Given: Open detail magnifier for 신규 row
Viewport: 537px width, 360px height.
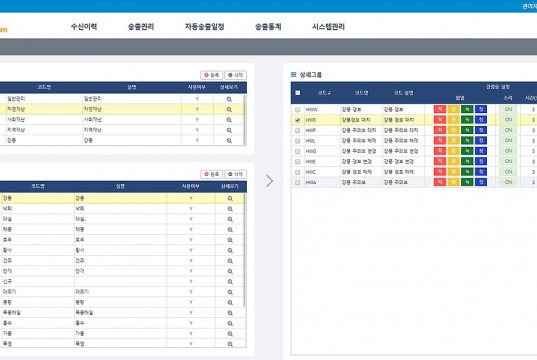Looking at the screenshot, I should (x=230, y=282).
